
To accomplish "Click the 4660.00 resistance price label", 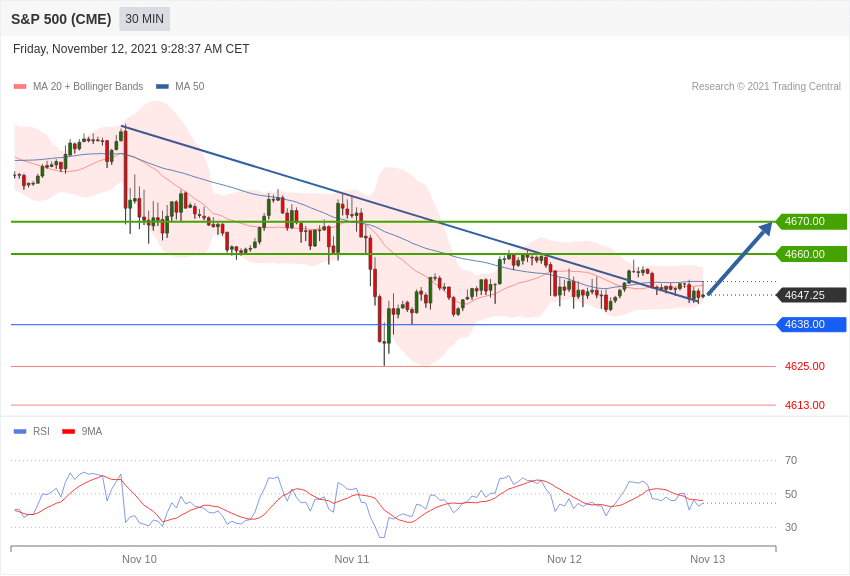I will [812, 254].
